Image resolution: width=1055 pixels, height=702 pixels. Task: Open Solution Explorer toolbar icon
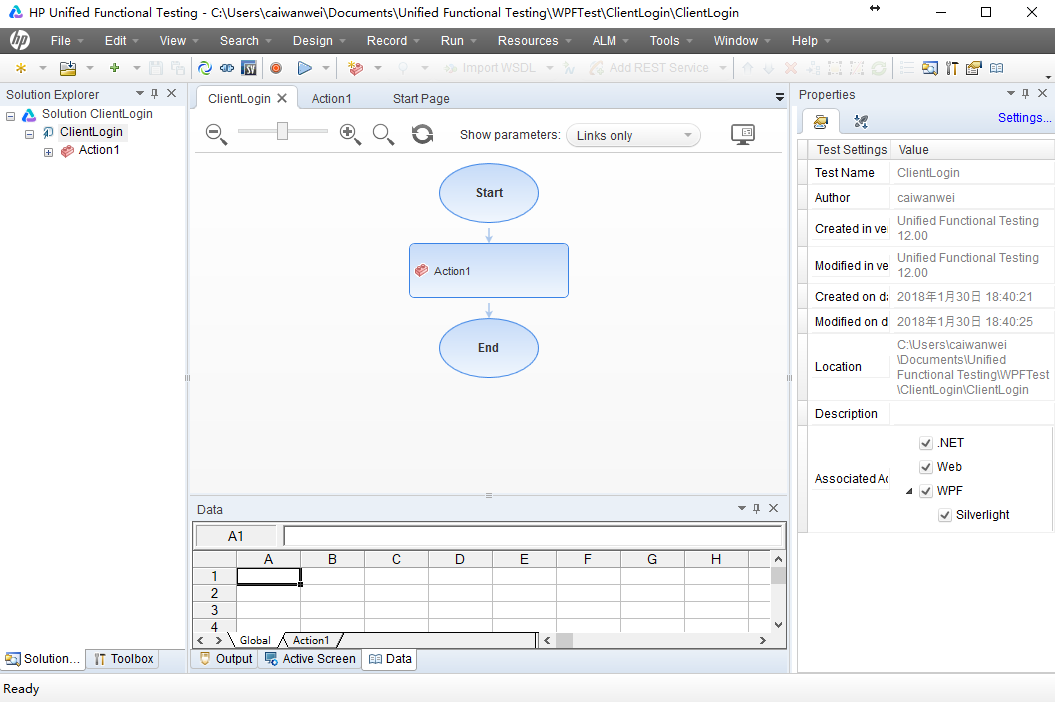point(930,68)
